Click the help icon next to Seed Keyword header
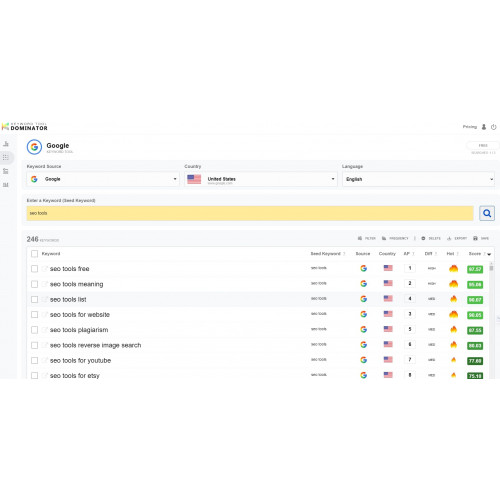Screen dimensions: 500x500 point(344,254)
